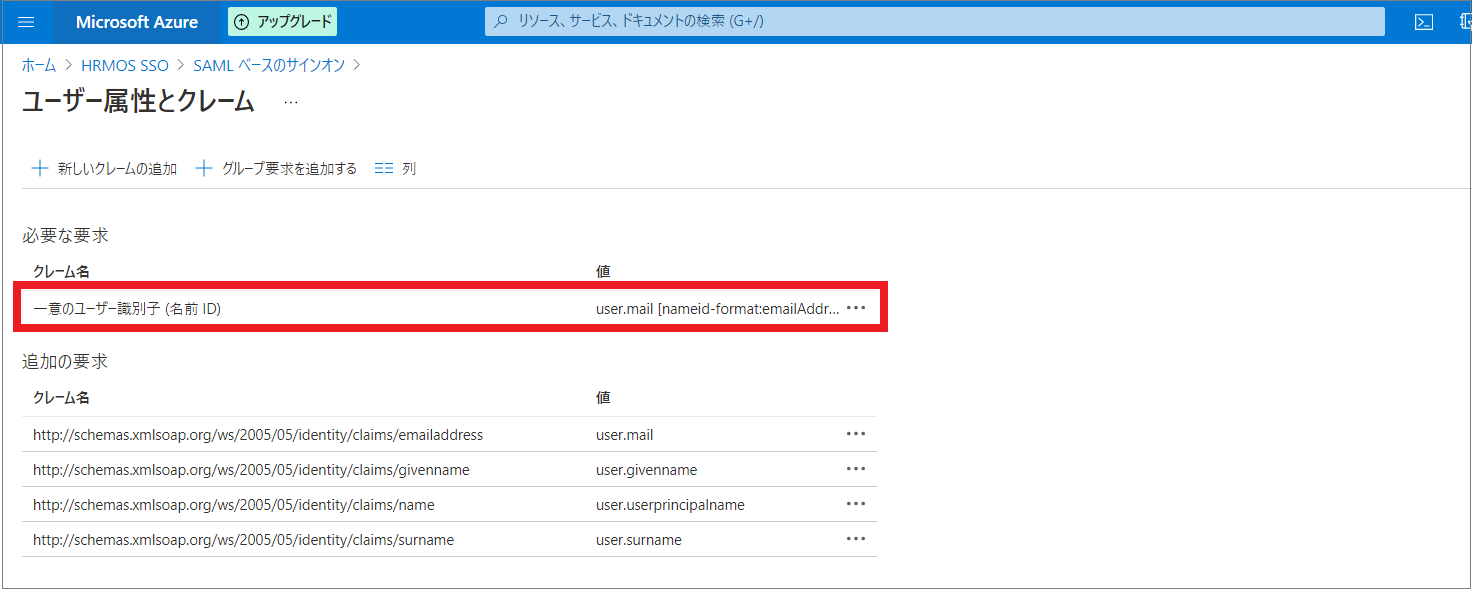Click the directory filter icon at top right
1472x589 pixels.
pos(1463,22)
